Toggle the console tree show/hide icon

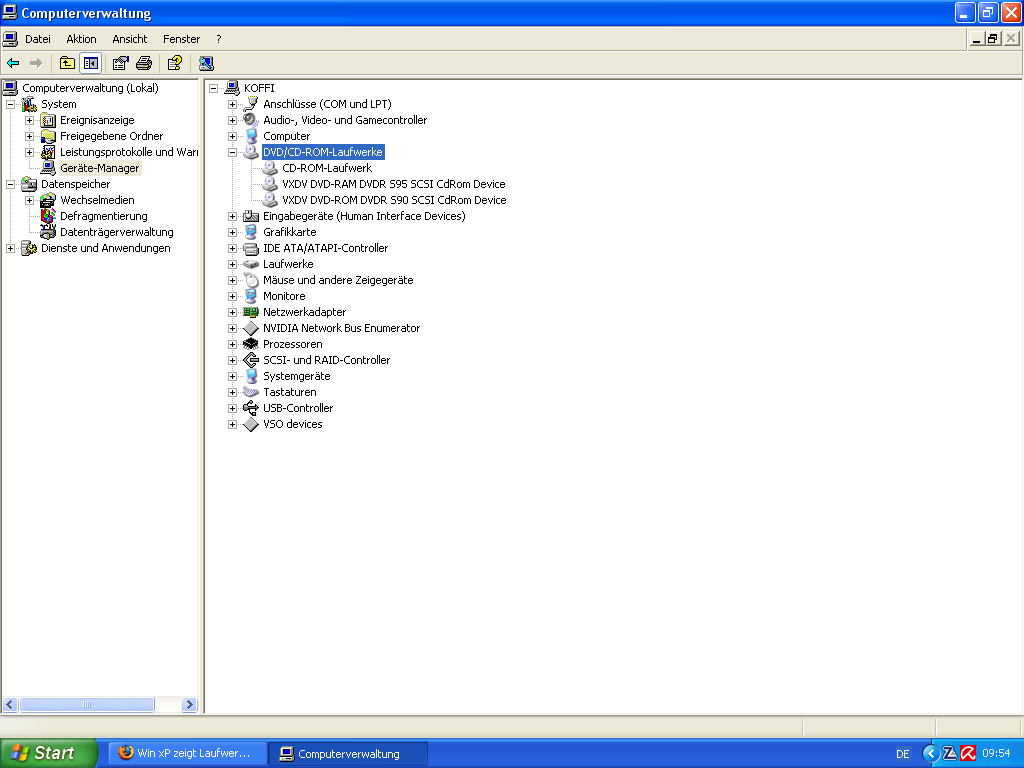pyautogui.click(x=91, y=63)
